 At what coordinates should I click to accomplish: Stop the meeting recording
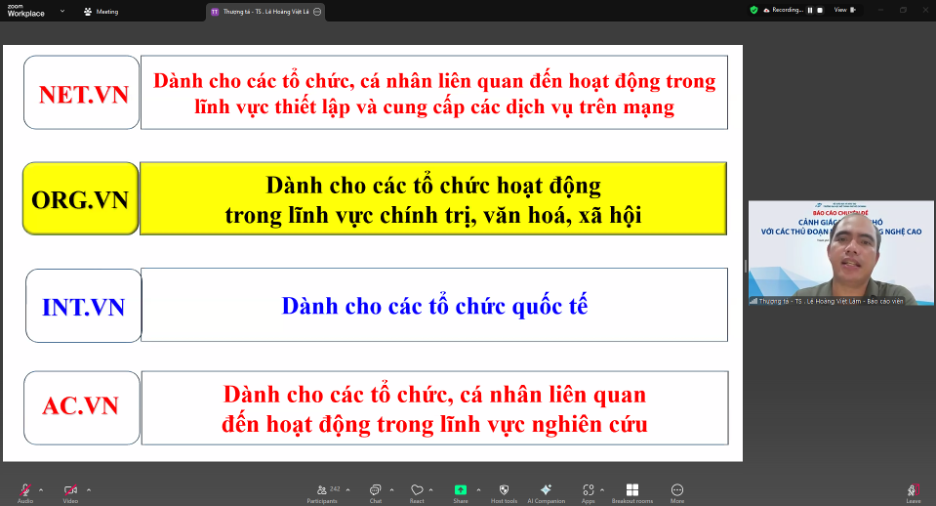point(820,10)
